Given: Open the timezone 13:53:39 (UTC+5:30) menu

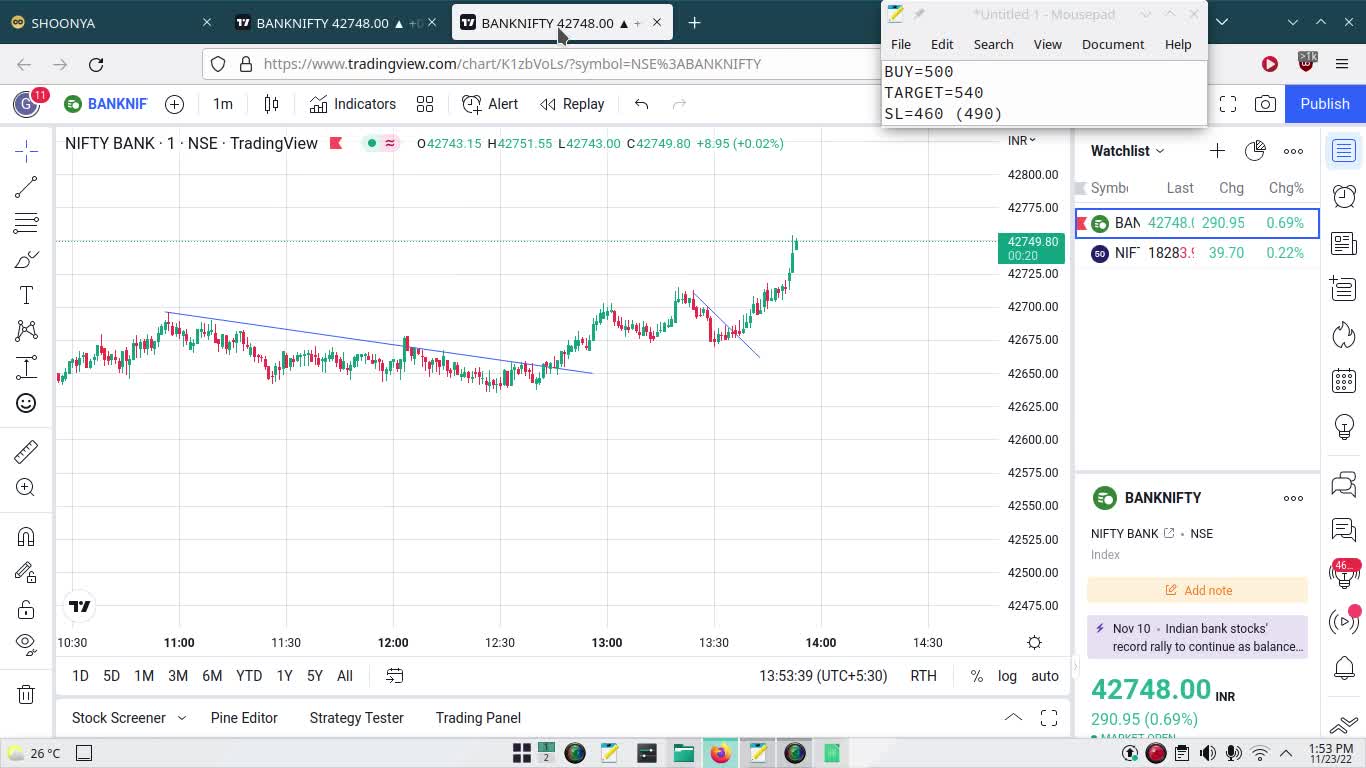Looking at the screenshot, I should click(823, 676).
